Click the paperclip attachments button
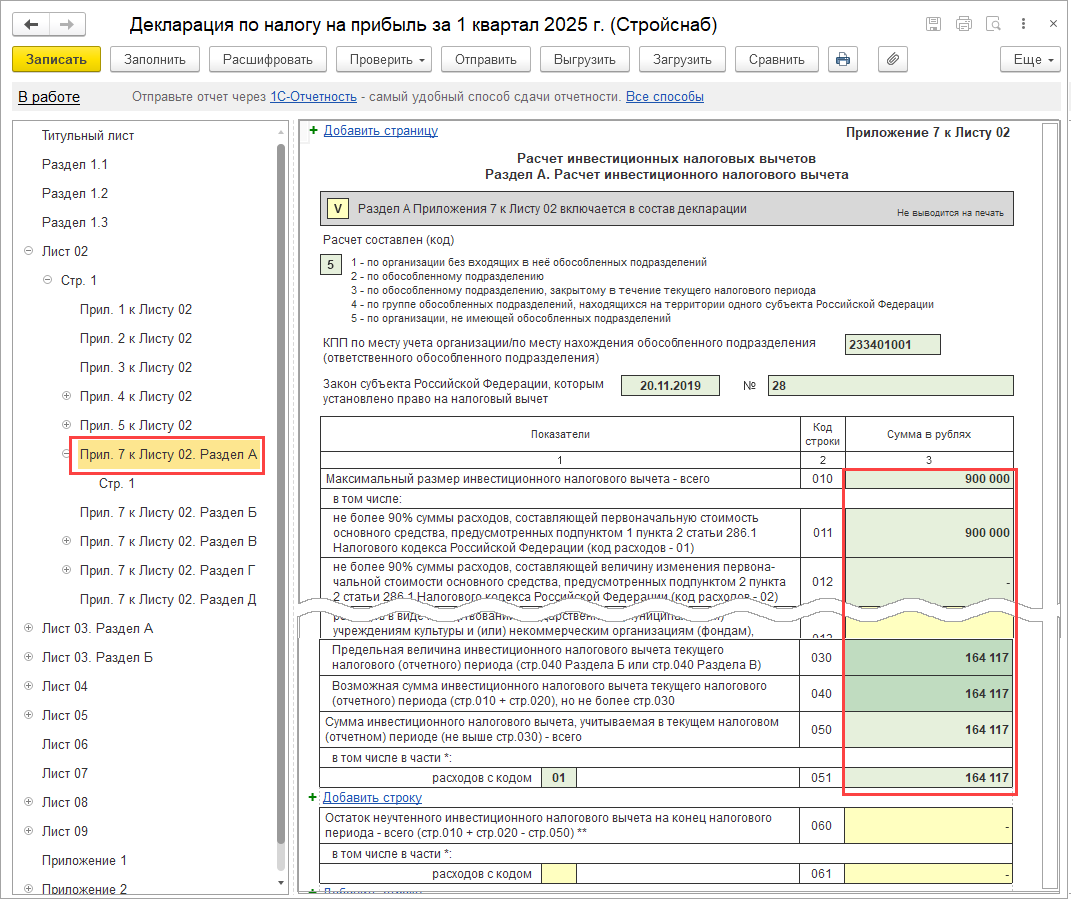1071x902 pixels. [x=892, y=60]
